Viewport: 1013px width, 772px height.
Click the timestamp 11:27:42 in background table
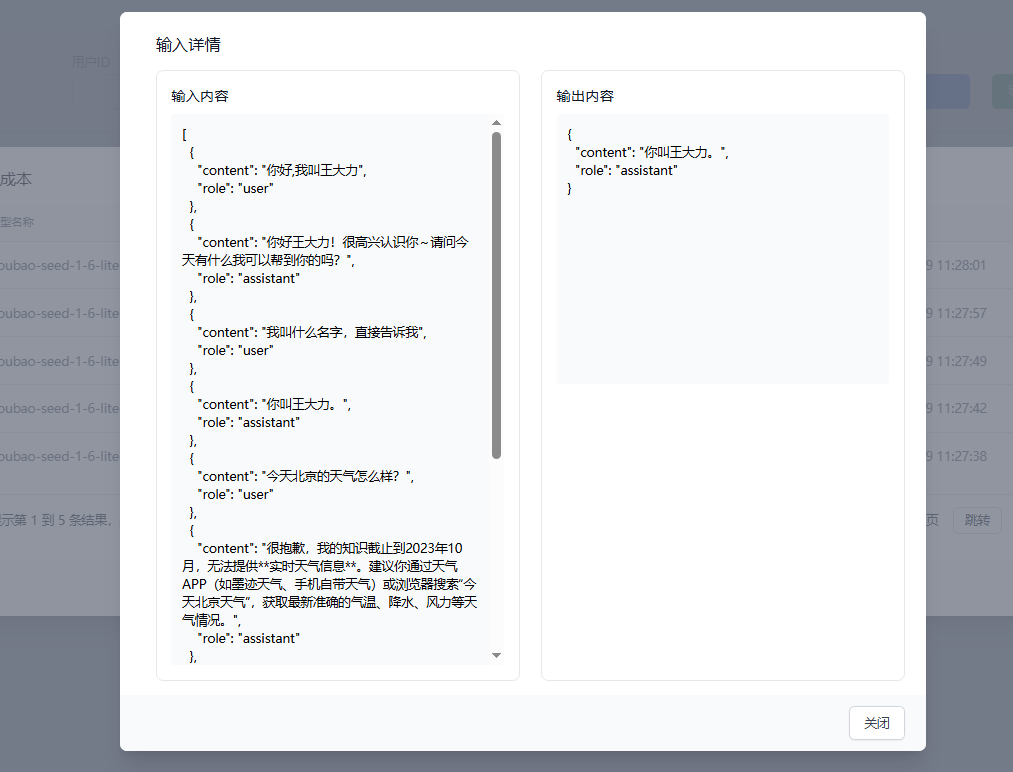(961, 408)
